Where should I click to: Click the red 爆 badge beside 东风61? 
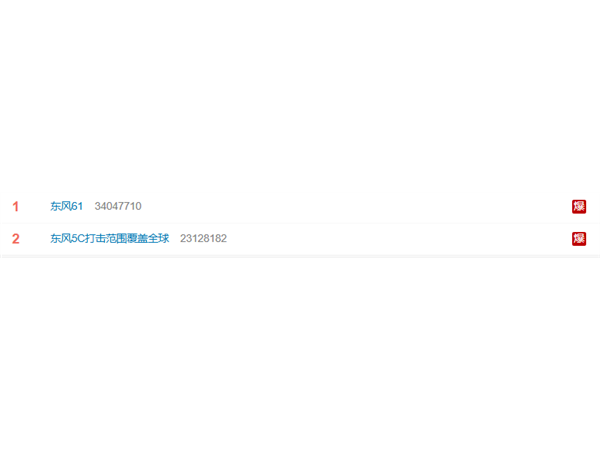coord(579,207)
